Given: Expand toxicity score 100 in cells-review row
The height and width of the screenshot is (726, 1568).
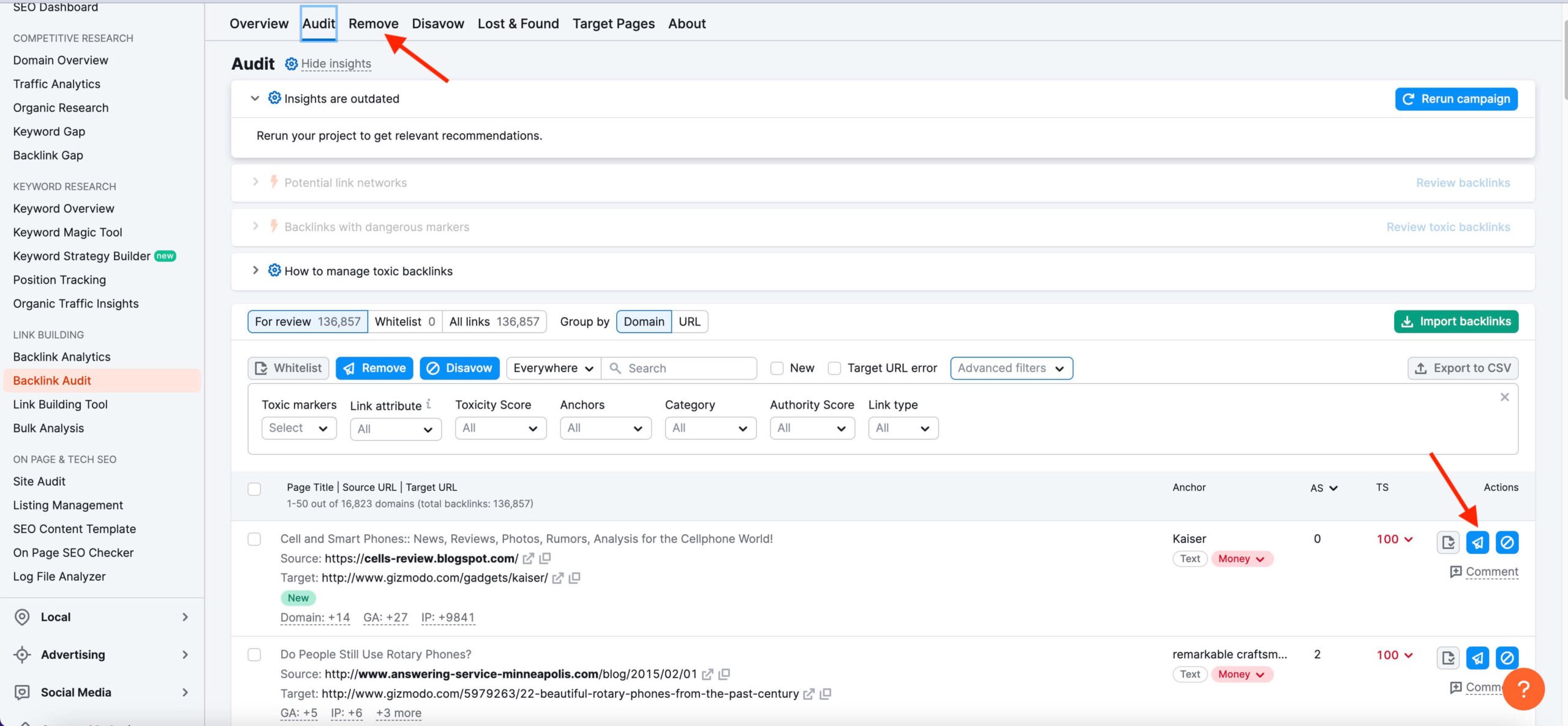Looking at the screenshot, I should click(x=1395, y=539).
